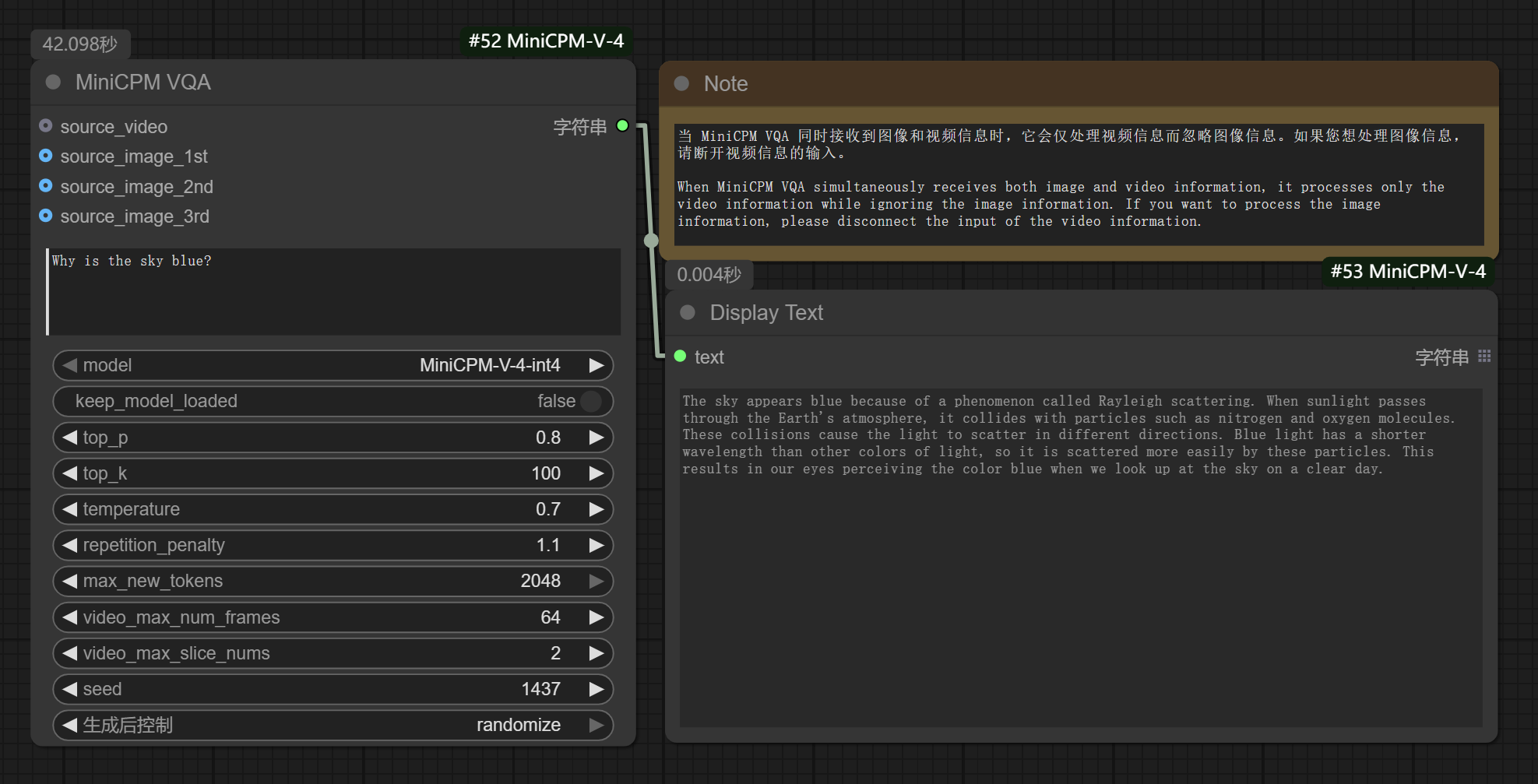Click the temperature value 0.7
The height and width of the screenshot is (784, 1538).
click(x=548, y=509)
